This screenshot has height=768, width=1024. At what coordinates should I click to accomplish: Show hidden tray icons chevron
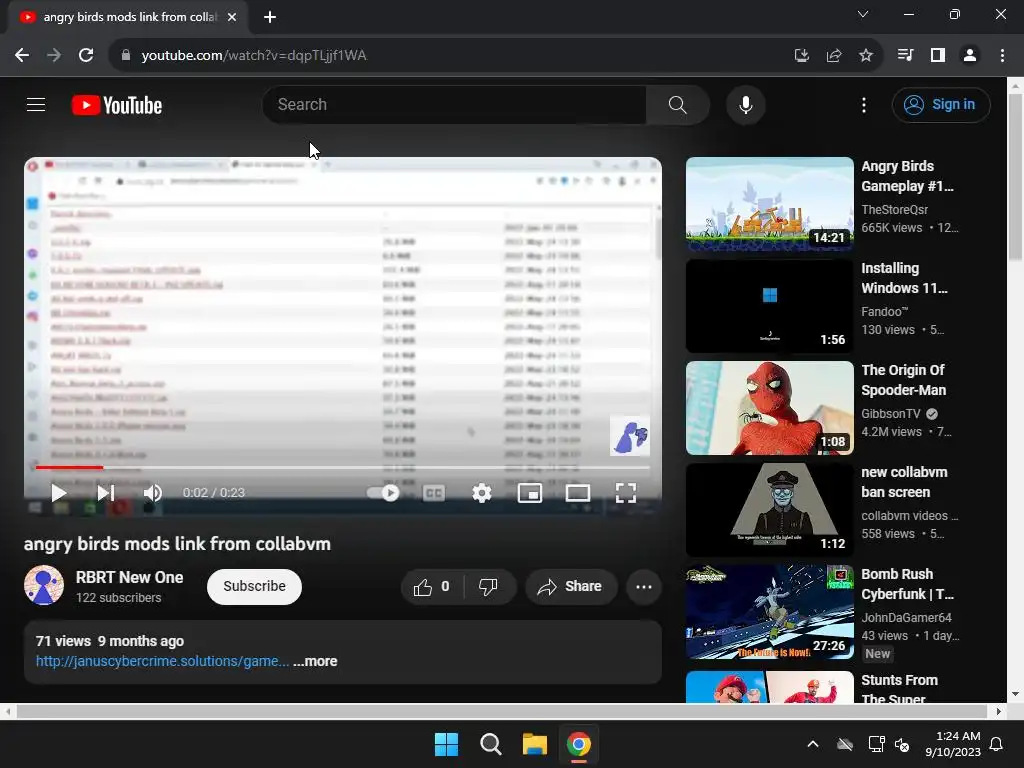(x=812, y=744)
